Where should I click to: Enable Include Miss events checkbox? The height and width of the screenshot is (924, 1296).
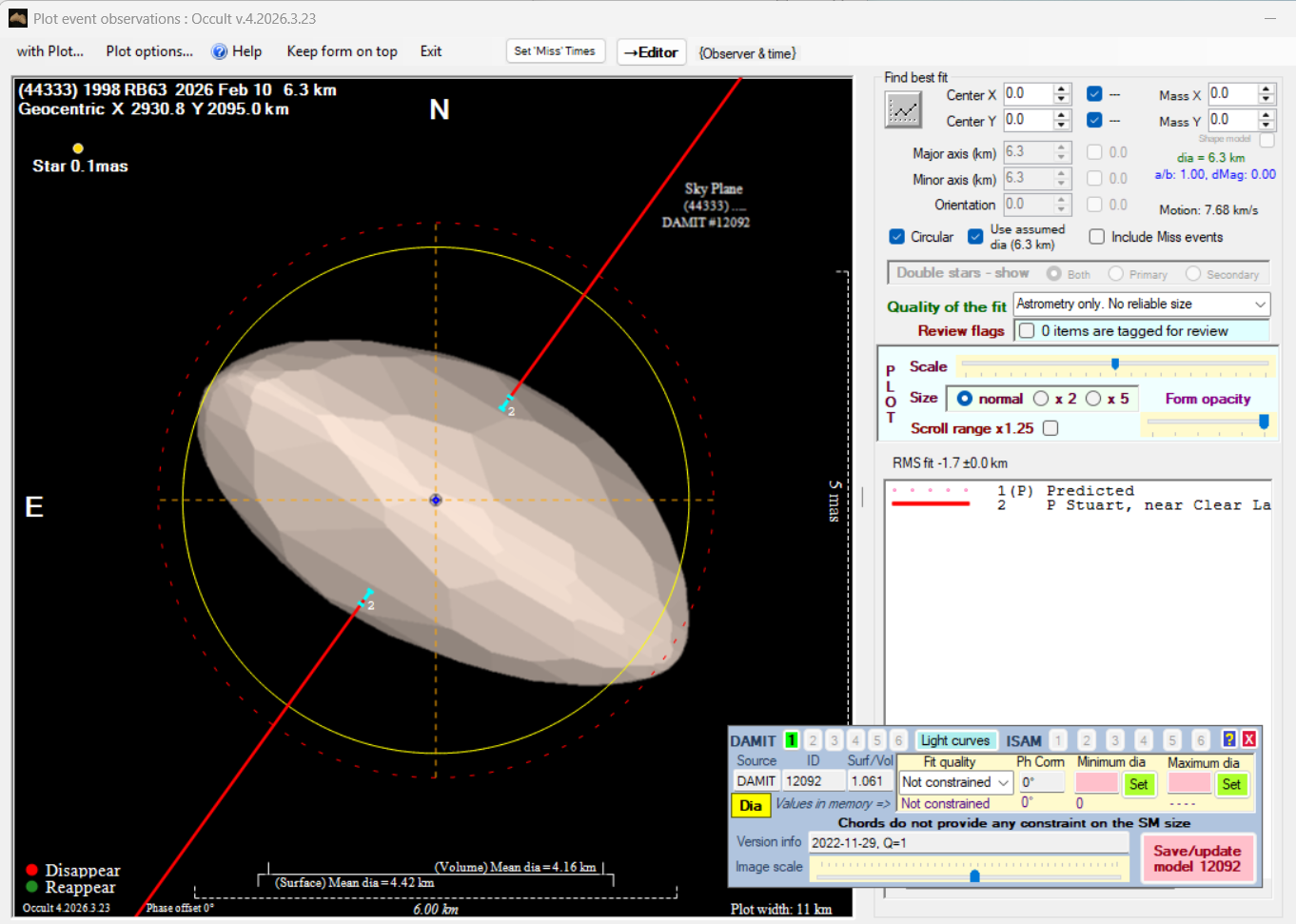click(1097, 237)
